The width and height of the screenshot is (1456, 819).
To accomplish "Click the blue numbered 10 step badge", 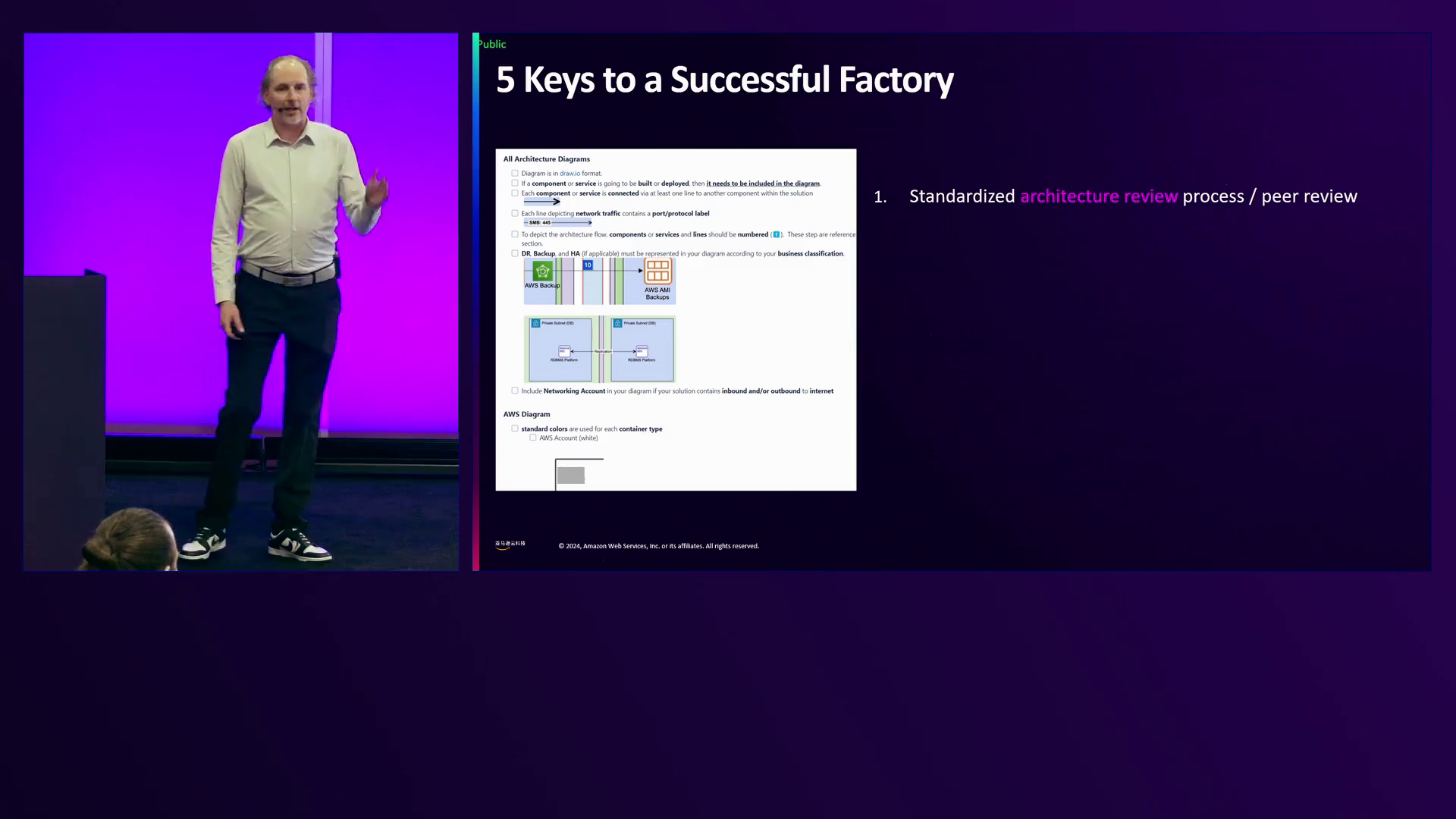I will pyautogui.click(x=588, y=265).
